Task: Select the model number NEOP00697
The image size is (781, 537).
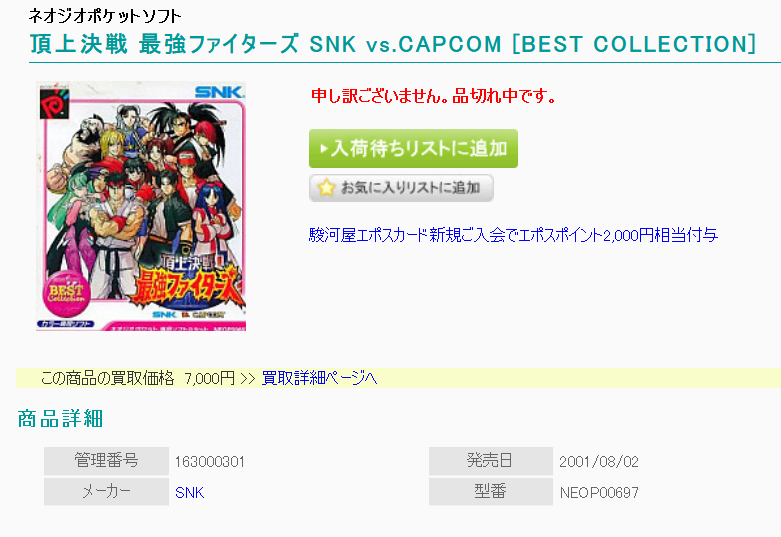Action: 599,493
